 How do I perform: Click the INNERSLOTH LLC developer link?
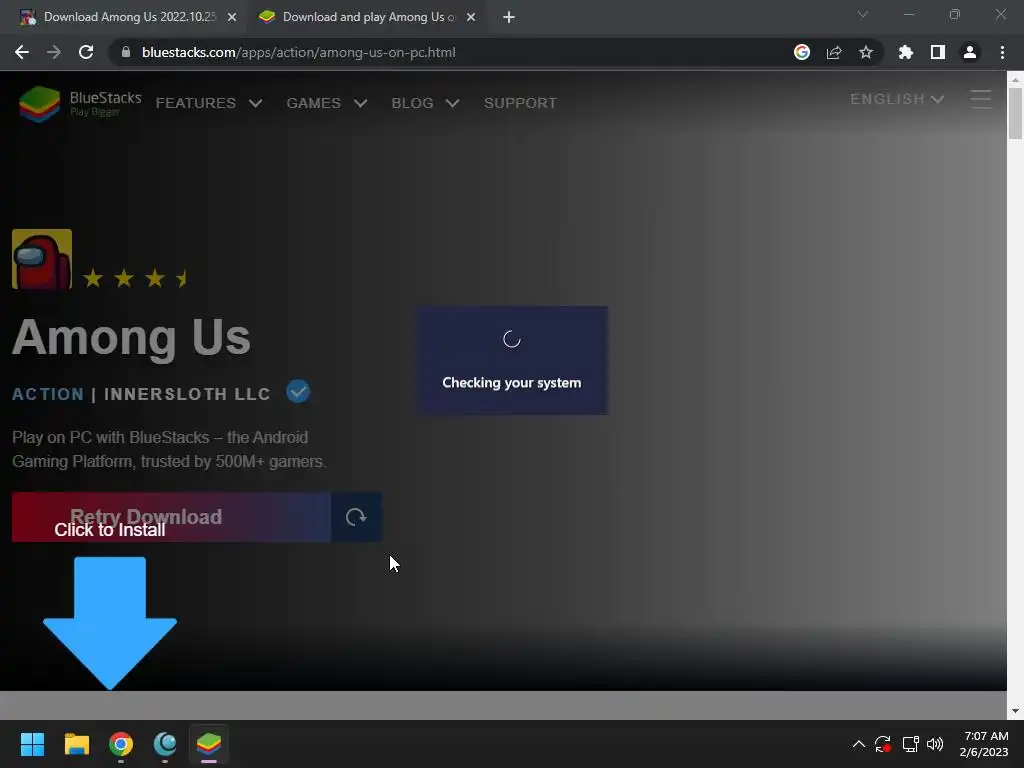tap(187, 394)
